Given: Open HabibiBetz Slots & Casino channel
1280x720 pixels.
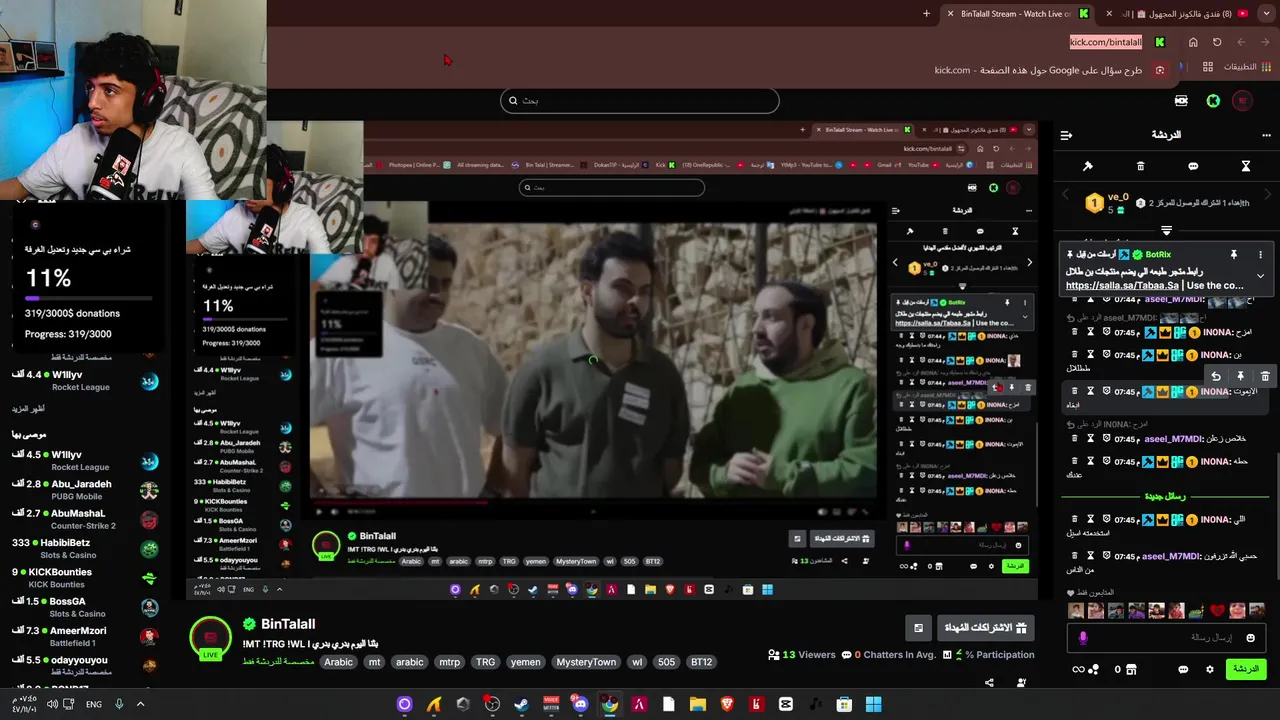Looking at the screenshot, I should 85,548.
